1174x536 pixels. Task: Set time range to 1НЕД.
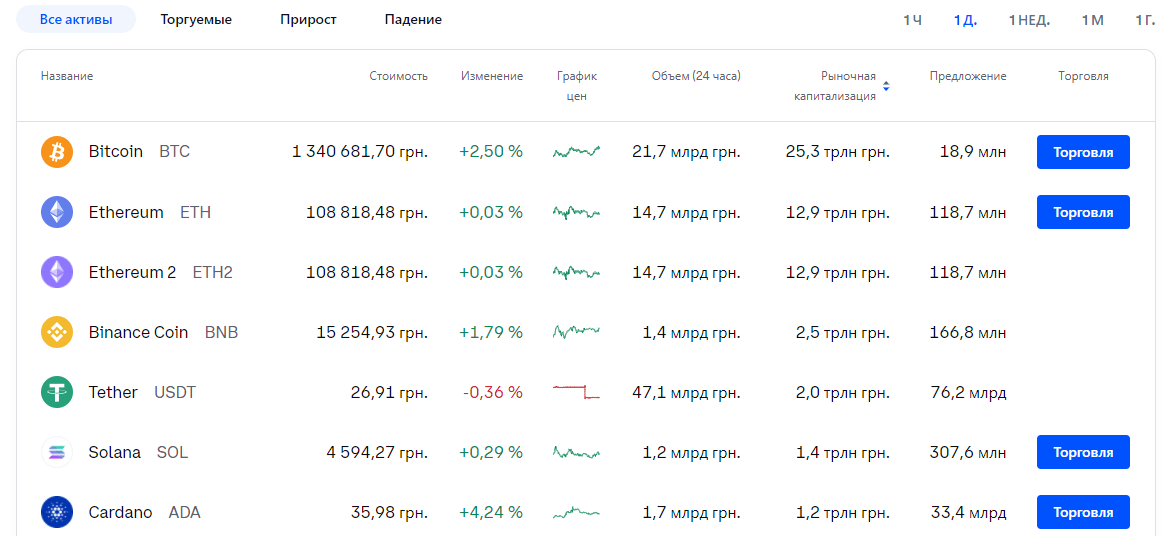[1029, 20]
